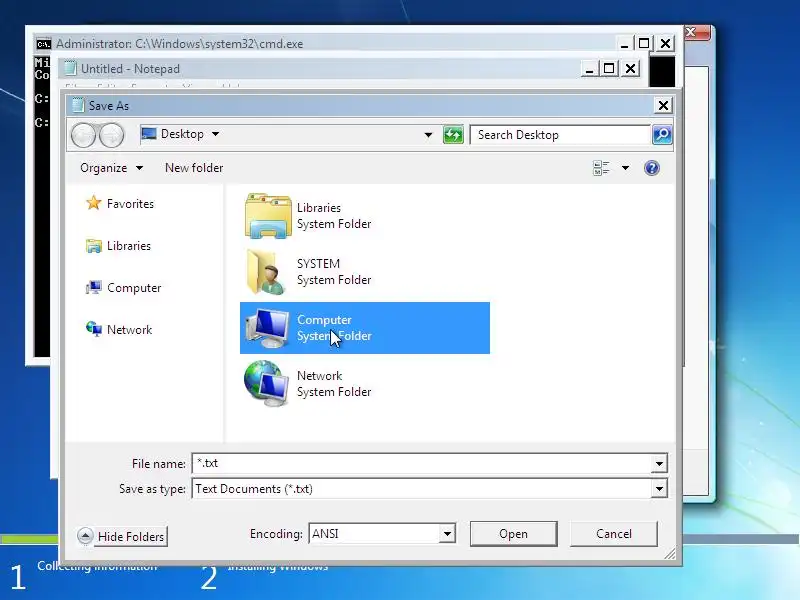
Task: Expand the File name dropdown
Action: click(x=659, y=463)
